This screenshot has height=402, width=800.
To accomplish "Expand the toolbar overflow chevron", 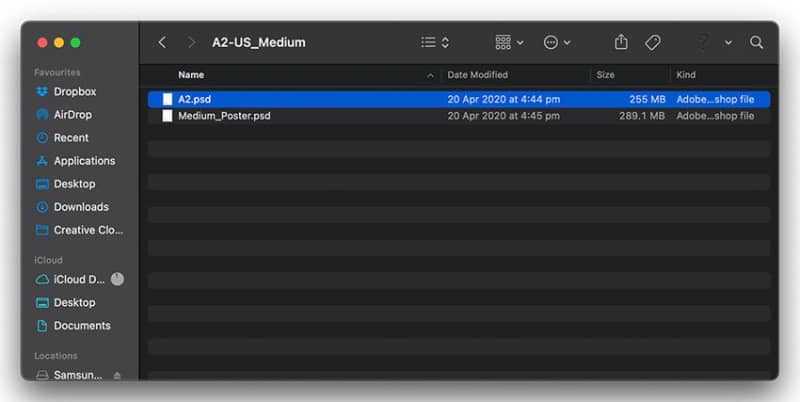I will (729, 43).
